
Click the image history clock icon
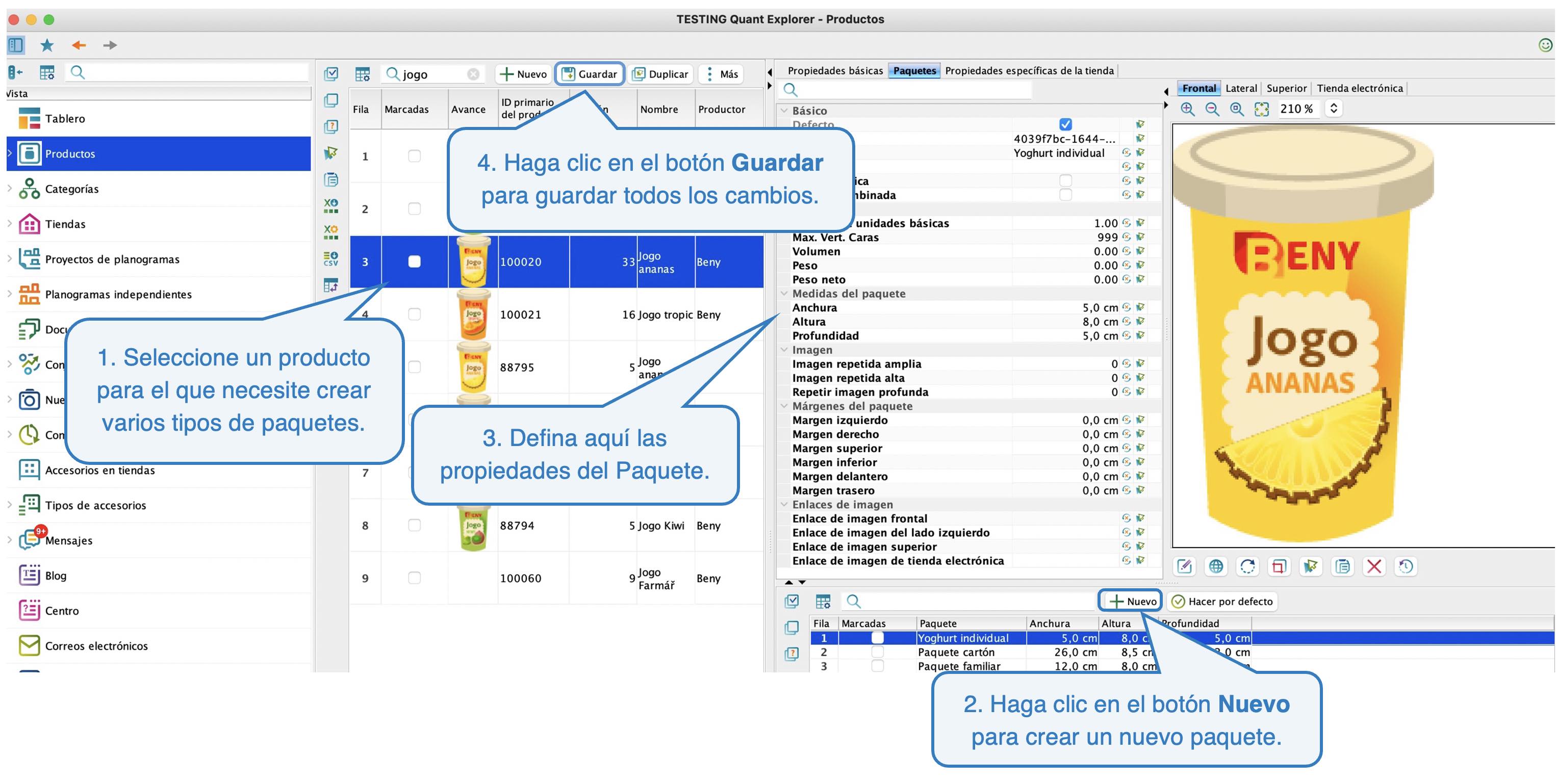tap(1406, 566)
